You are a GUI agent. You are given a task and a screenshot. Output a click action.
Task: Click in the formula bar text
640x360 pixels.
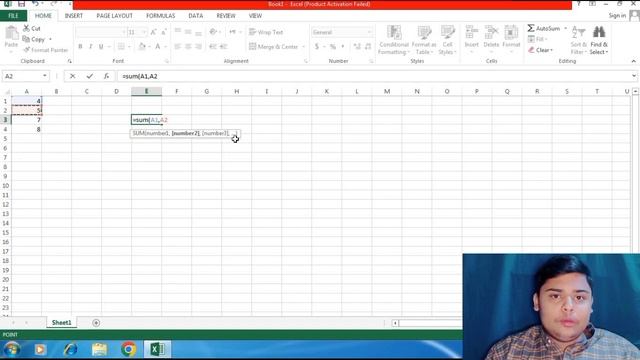click(x=140, y=76)
